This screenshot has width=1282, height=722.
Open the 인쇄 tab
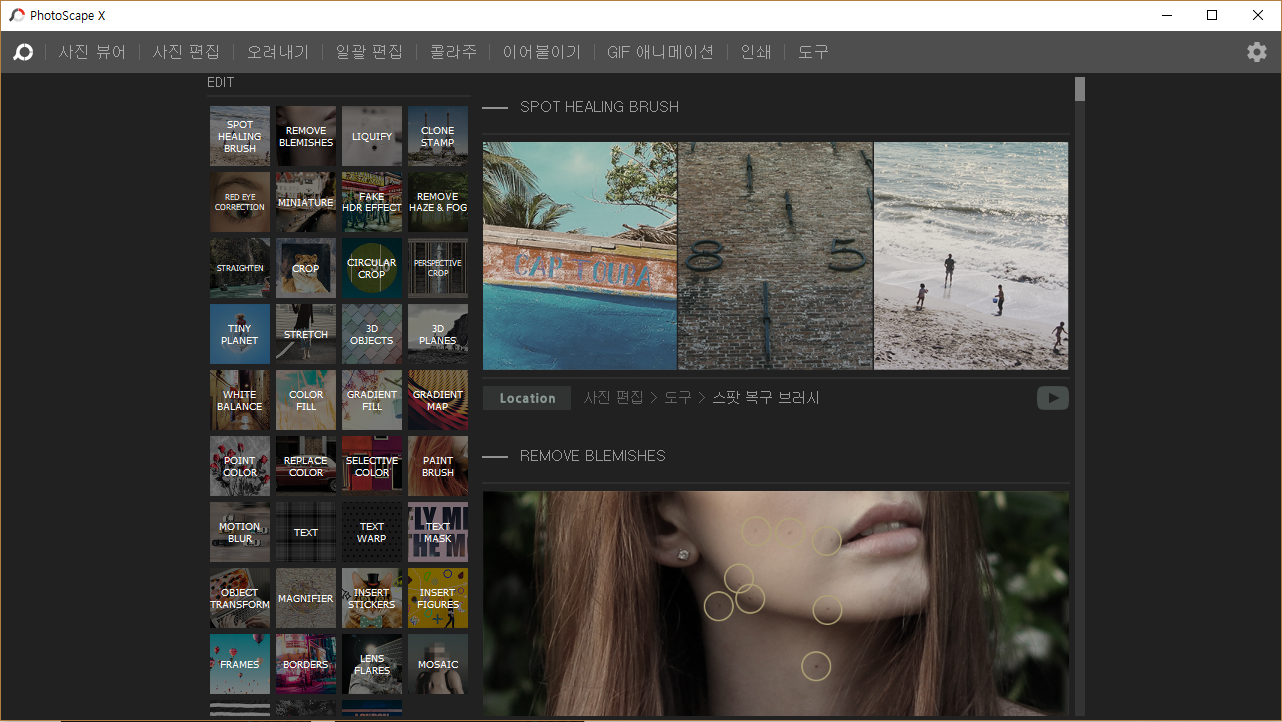tap(756, 52)
